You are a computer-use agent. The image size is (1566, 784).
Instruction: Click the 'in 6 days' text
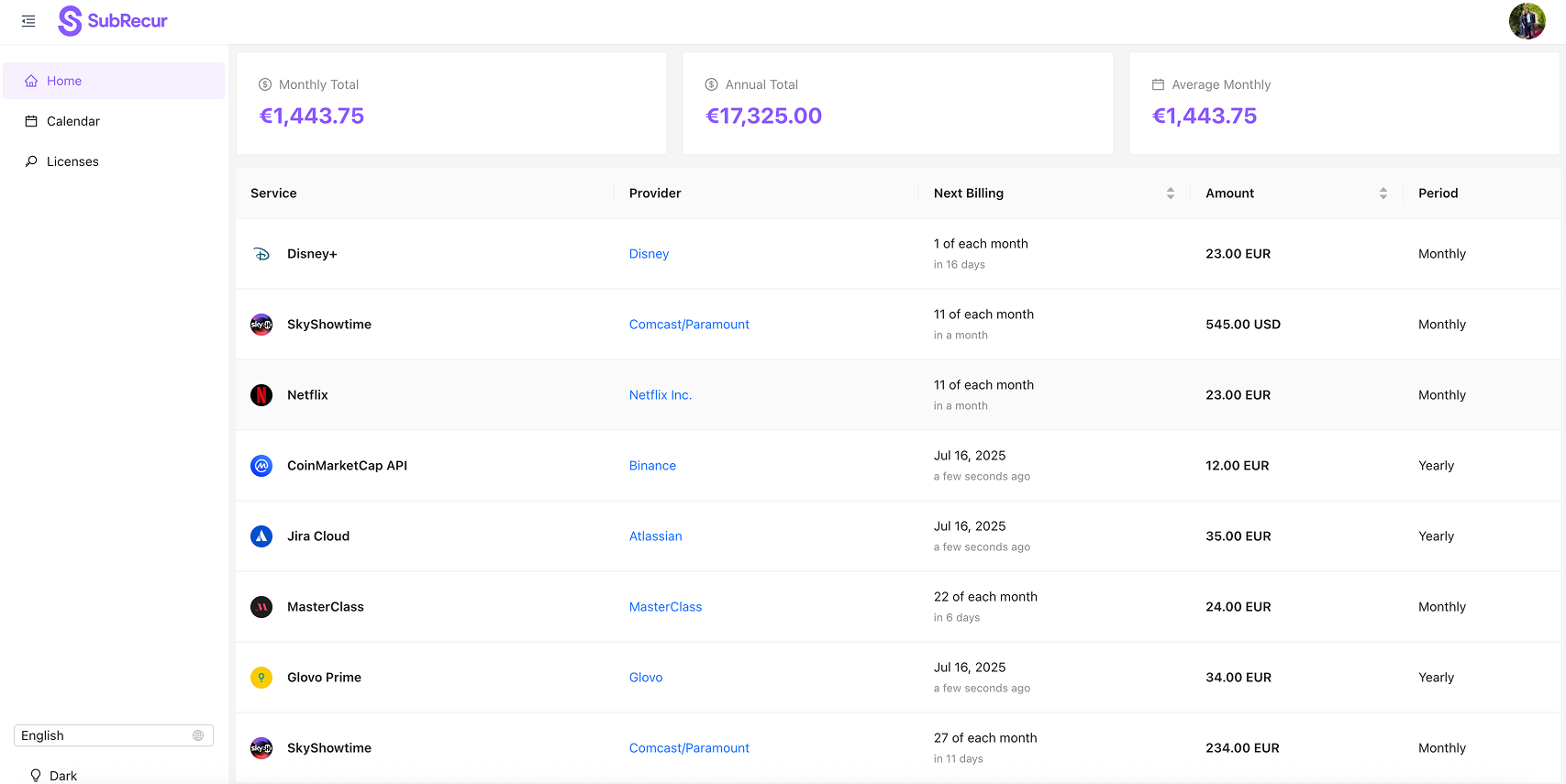[957, 618]
